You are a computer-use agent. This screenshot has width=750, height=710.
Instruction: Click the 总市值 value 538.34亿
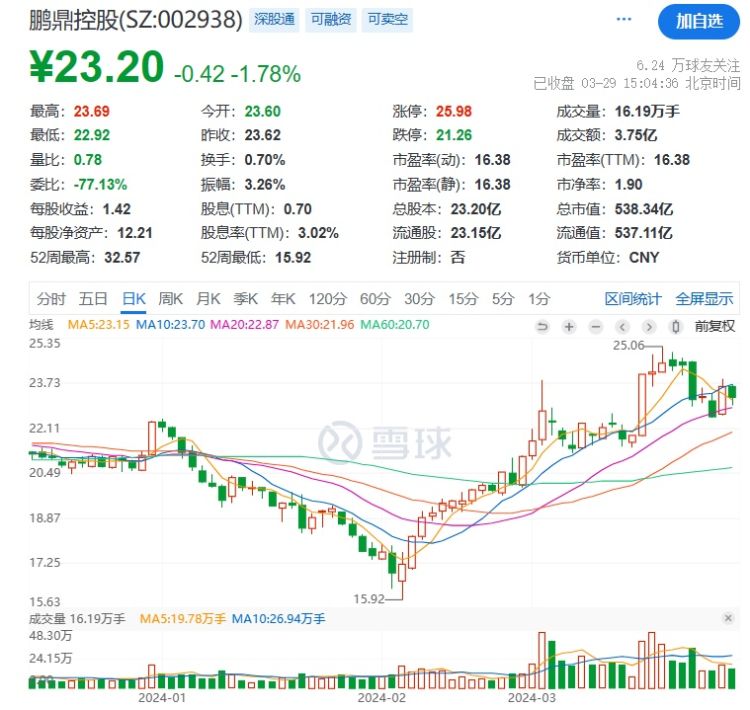[x=644, y=209]
